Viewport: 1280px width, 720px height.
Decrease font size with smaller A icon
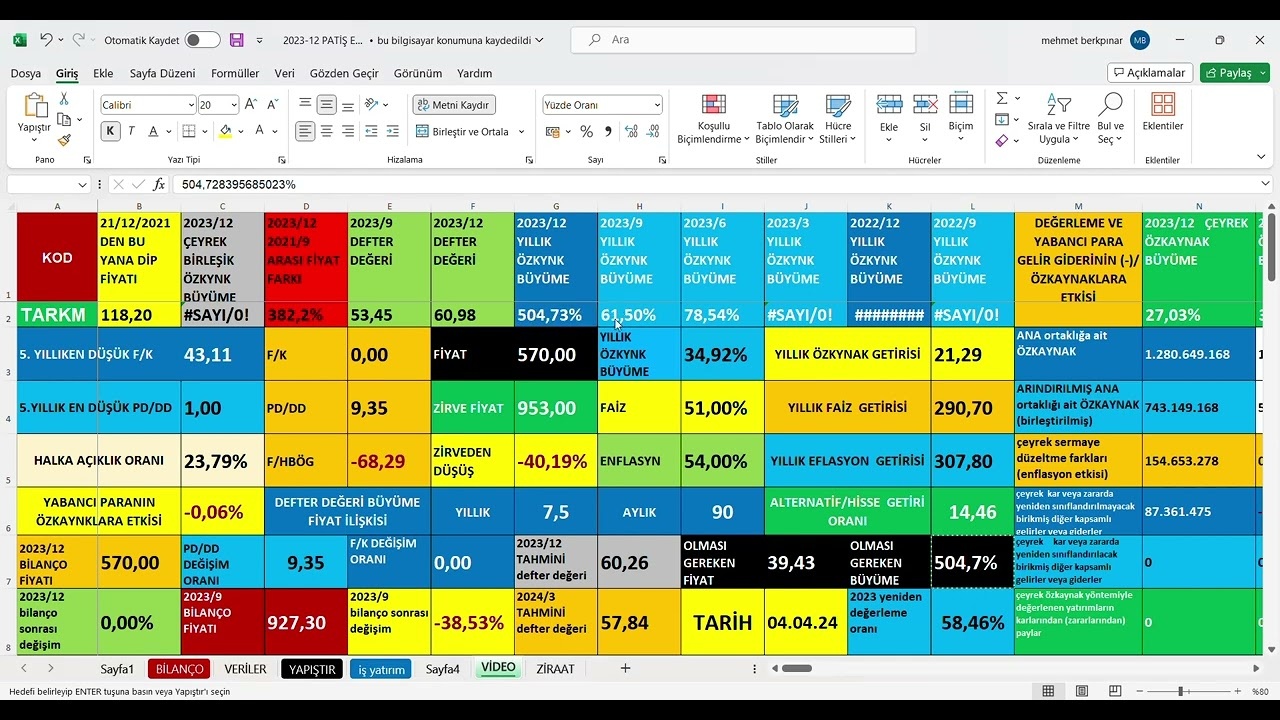point(273,104)
